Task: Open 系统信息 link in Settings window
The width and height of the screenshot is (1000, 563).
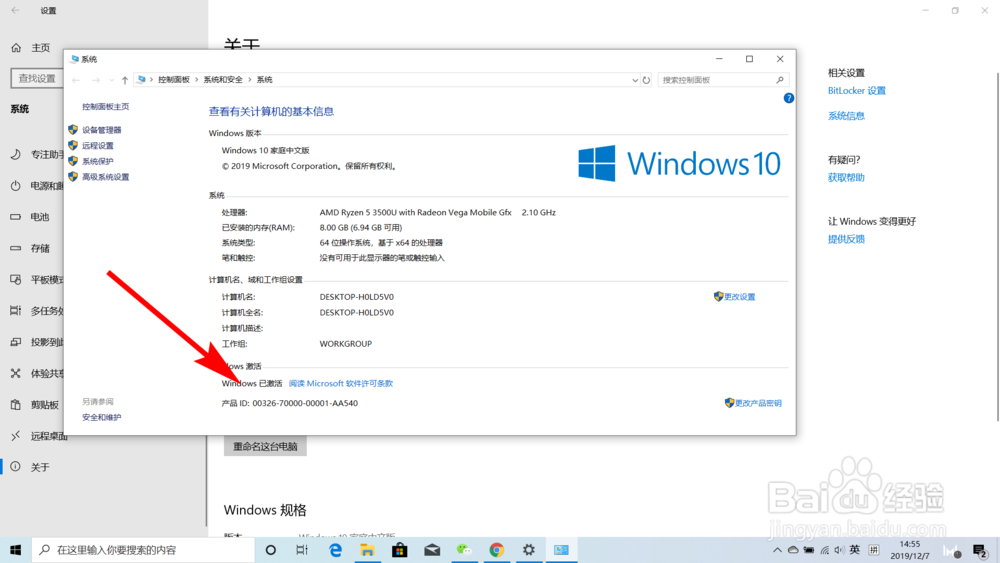Action: pos(846,116)
